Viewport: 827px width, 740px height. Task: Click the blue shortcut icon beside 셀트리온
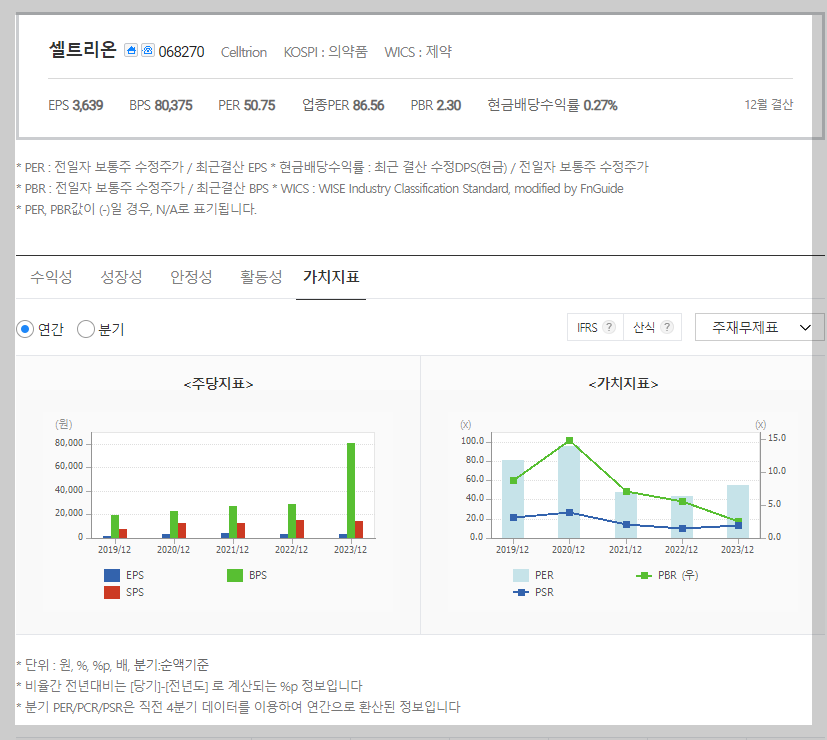click(x=133, y=50)
